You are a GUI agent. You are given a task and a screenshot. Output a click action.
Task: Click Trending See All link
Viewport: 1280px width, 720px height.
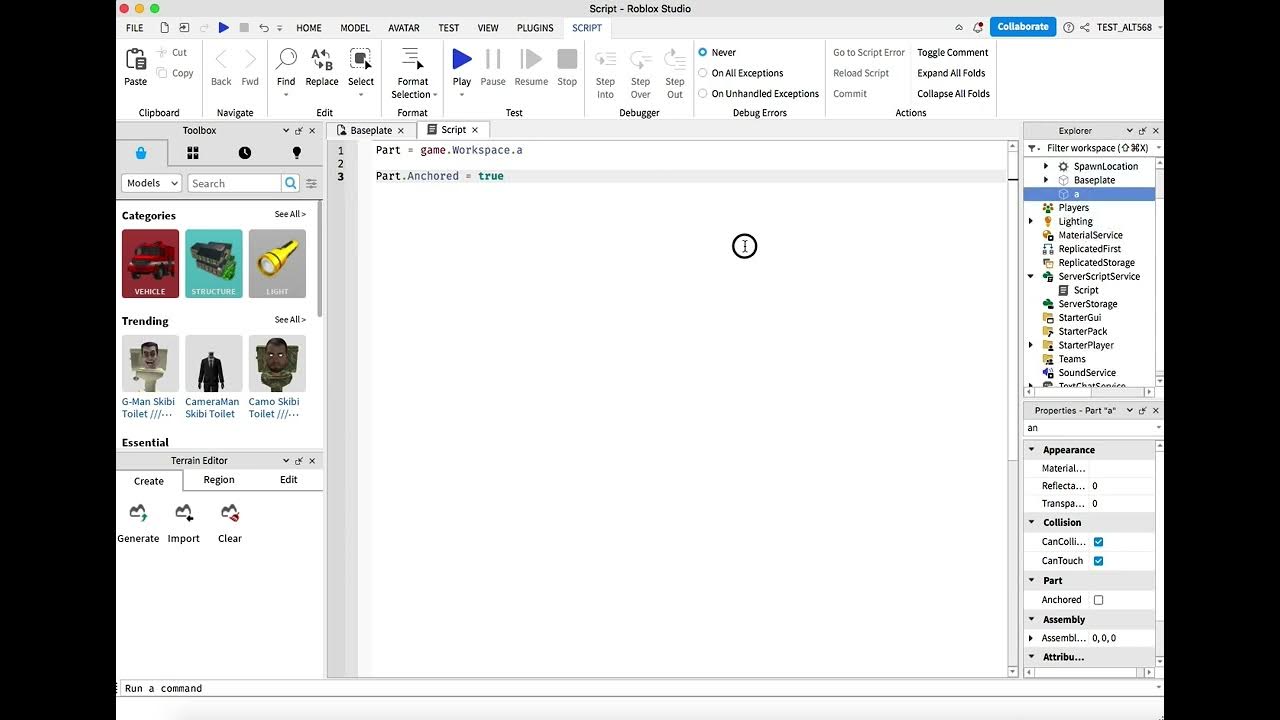(x=290, y=320)
